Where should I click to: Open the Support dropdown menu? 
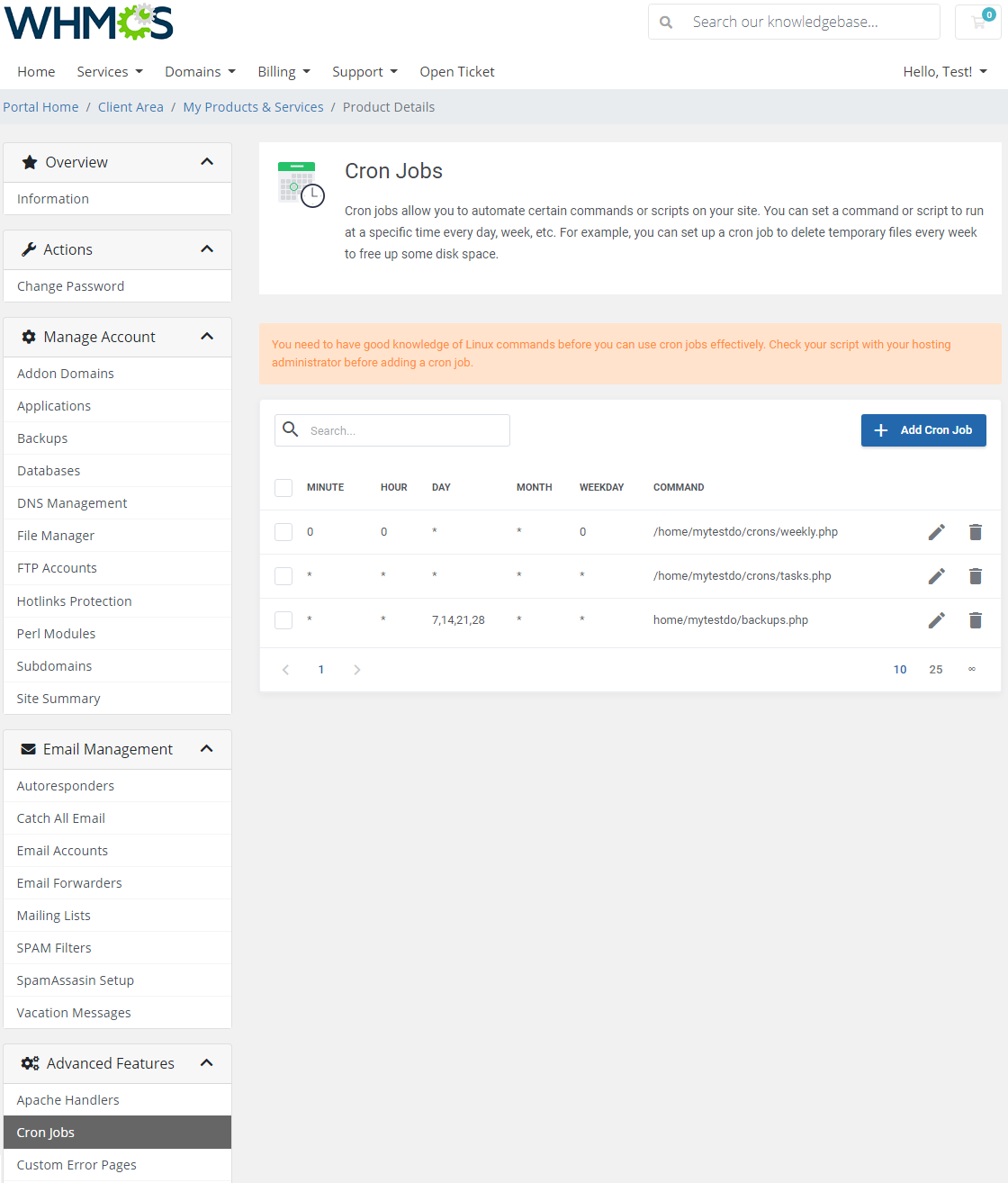pos(364,72)
